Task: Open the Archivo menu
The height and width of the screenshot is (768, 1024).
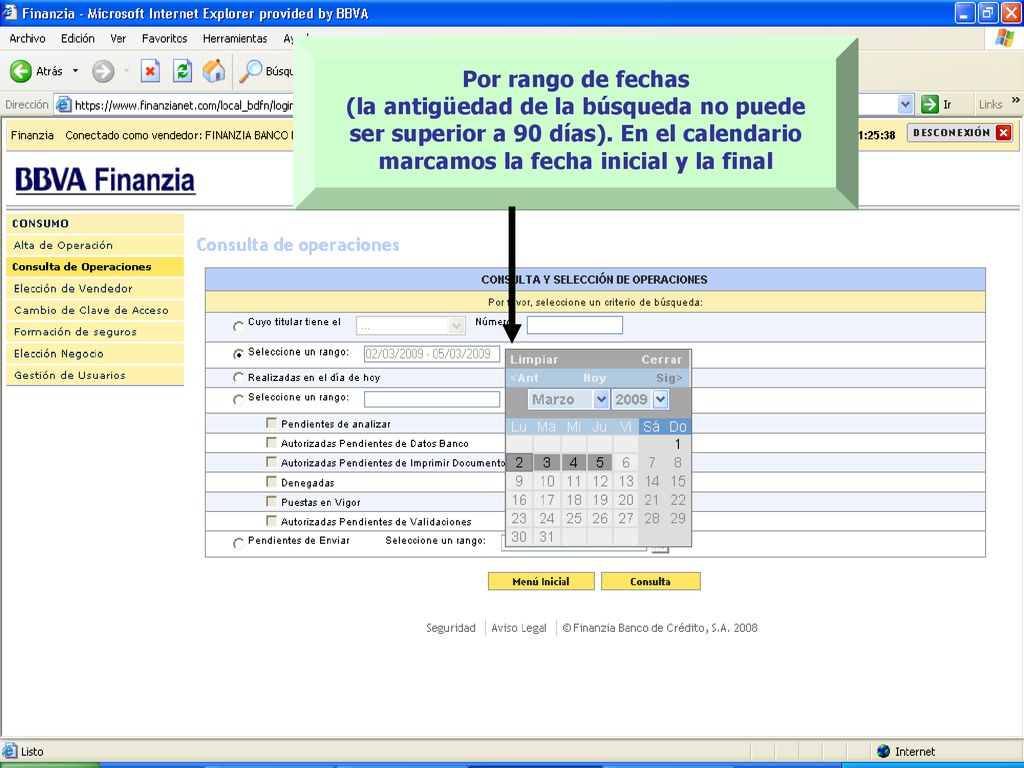Action: tap(27, 39)
